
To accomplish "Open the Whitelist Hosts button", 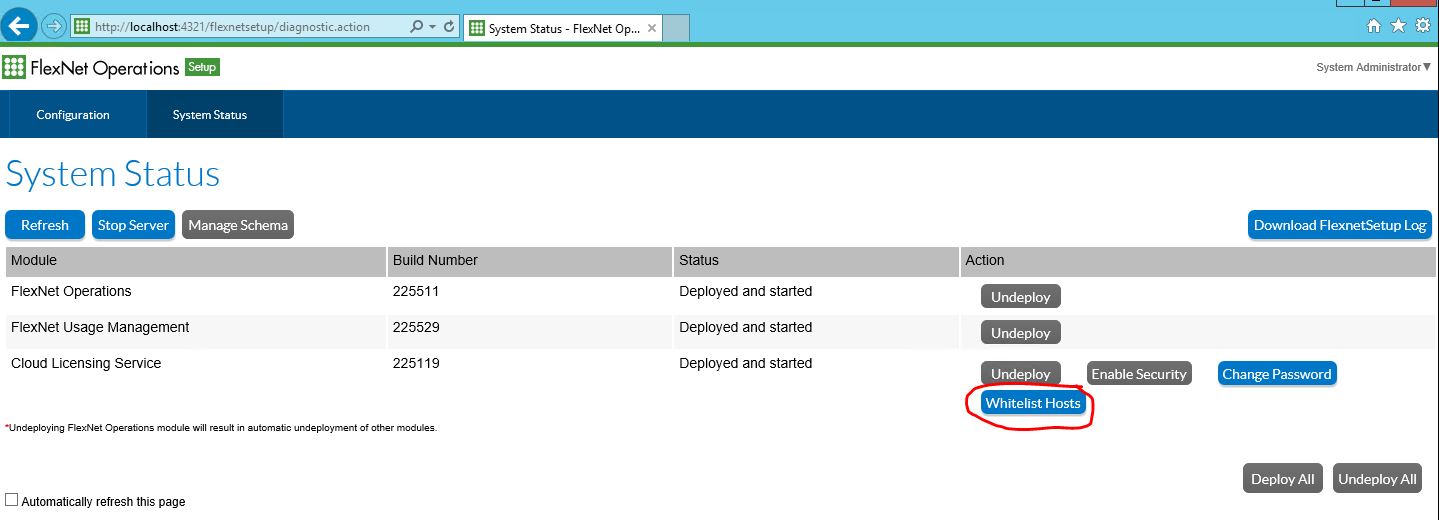I will [x=1033, y=403].
